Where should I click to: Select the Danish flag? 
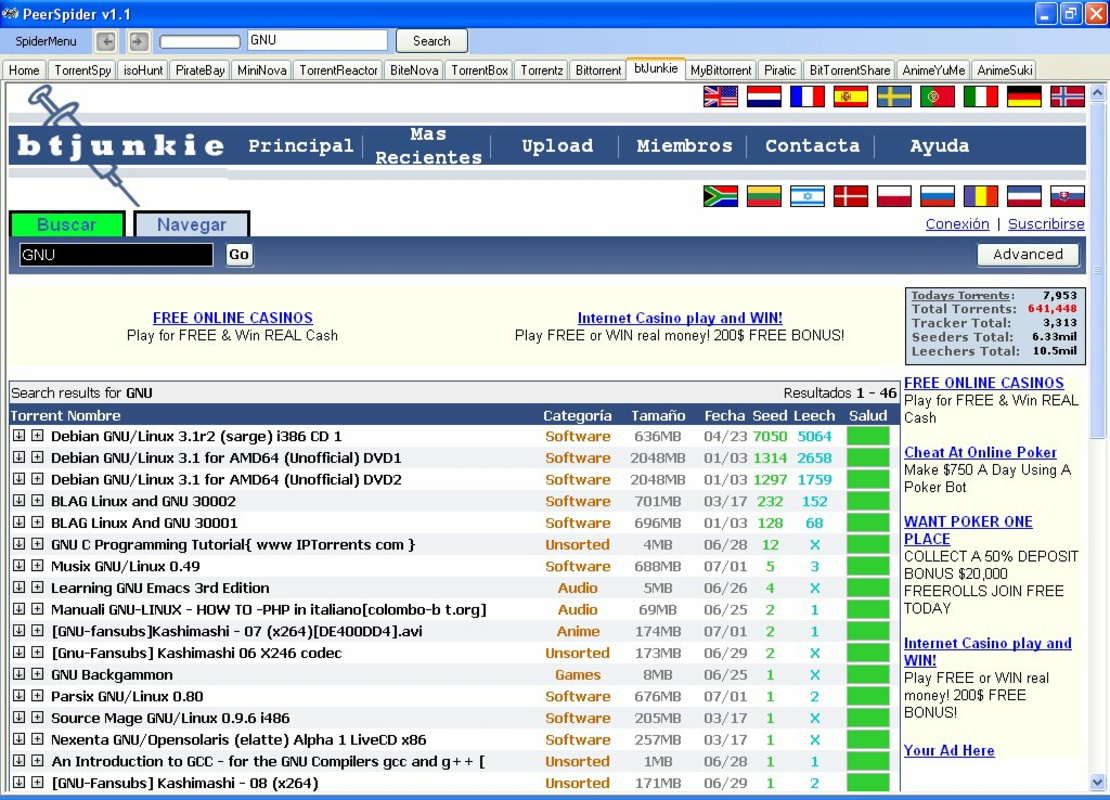tap(850, 196)
